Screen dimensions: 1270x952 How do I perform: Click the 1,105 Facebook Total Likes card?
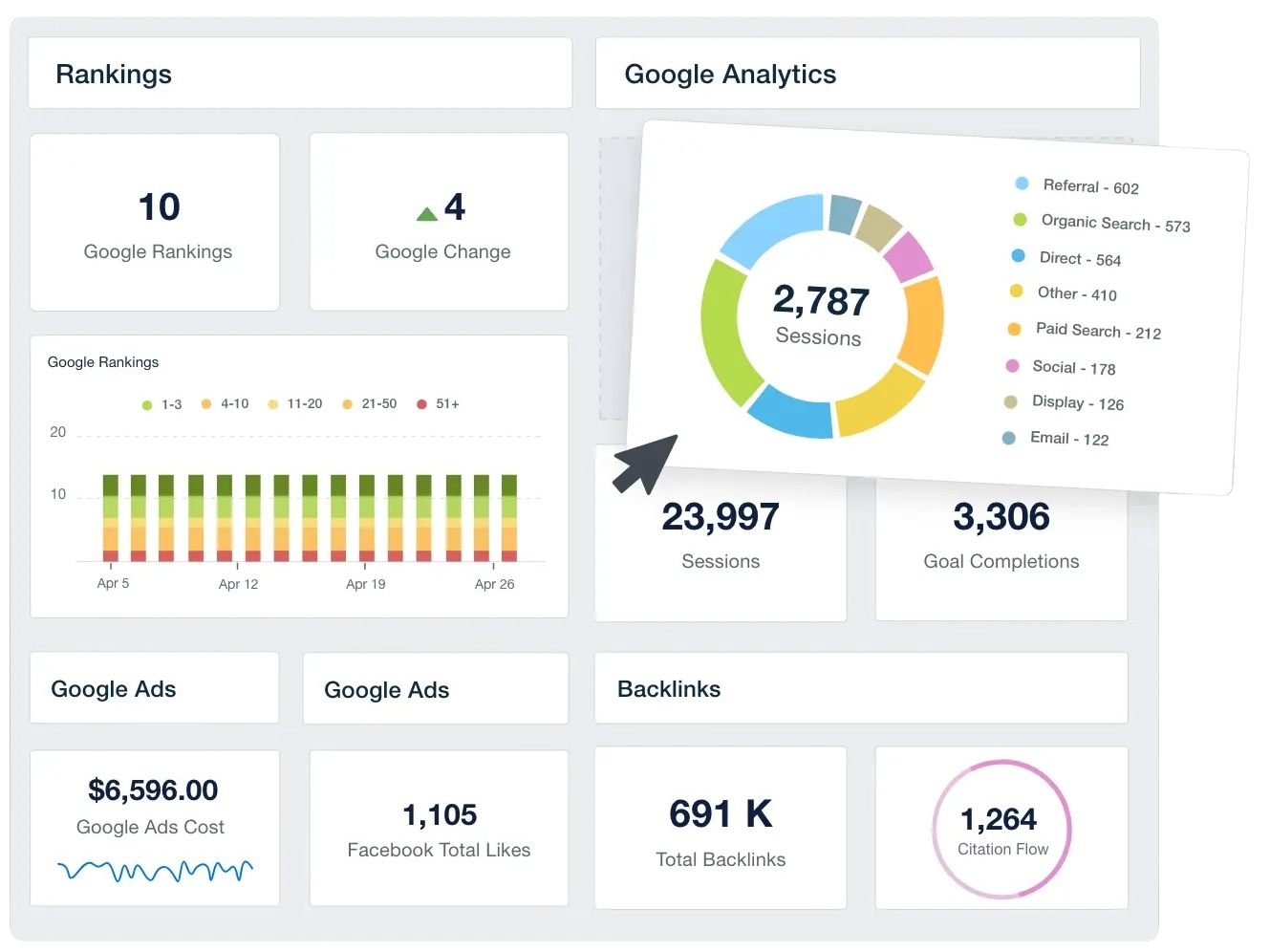[x=439, y=828]
